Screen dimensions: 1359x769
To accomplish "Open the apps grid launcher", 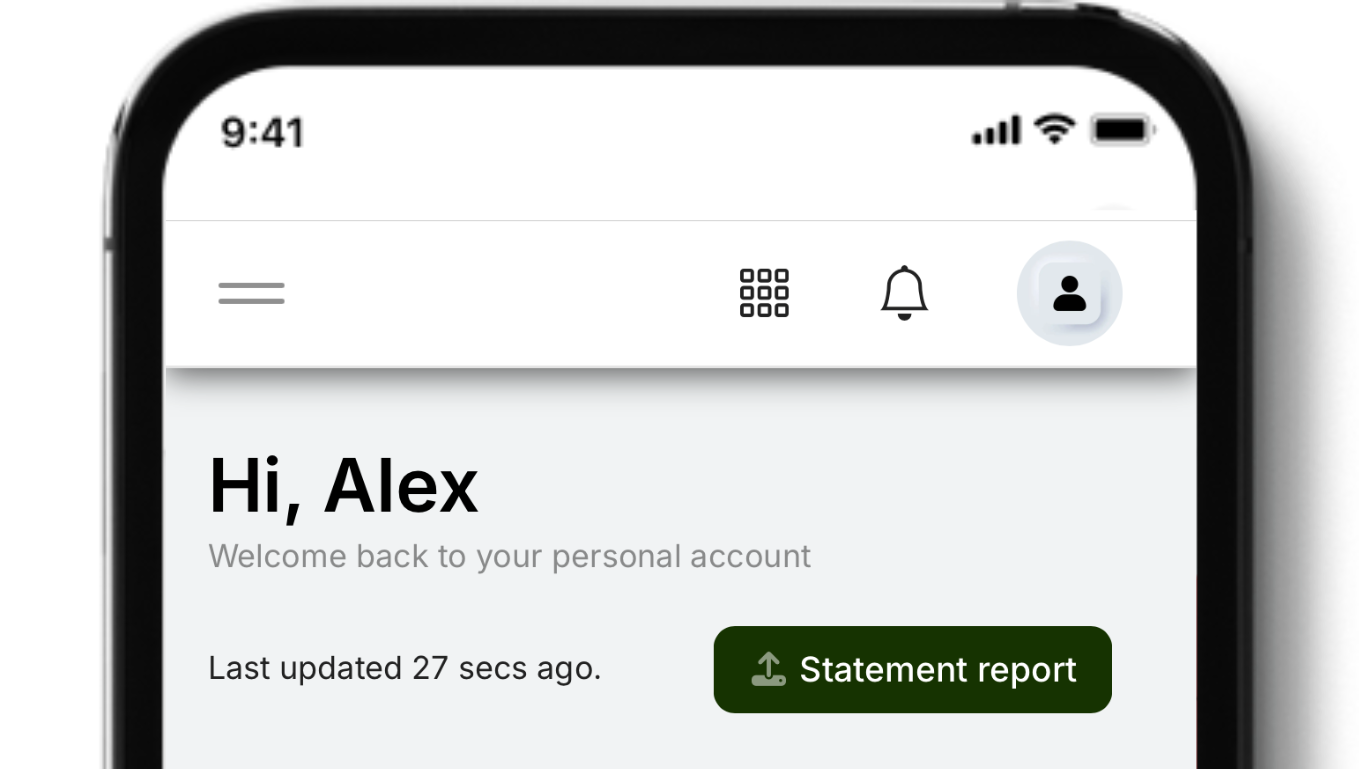I will pos(764,293).
